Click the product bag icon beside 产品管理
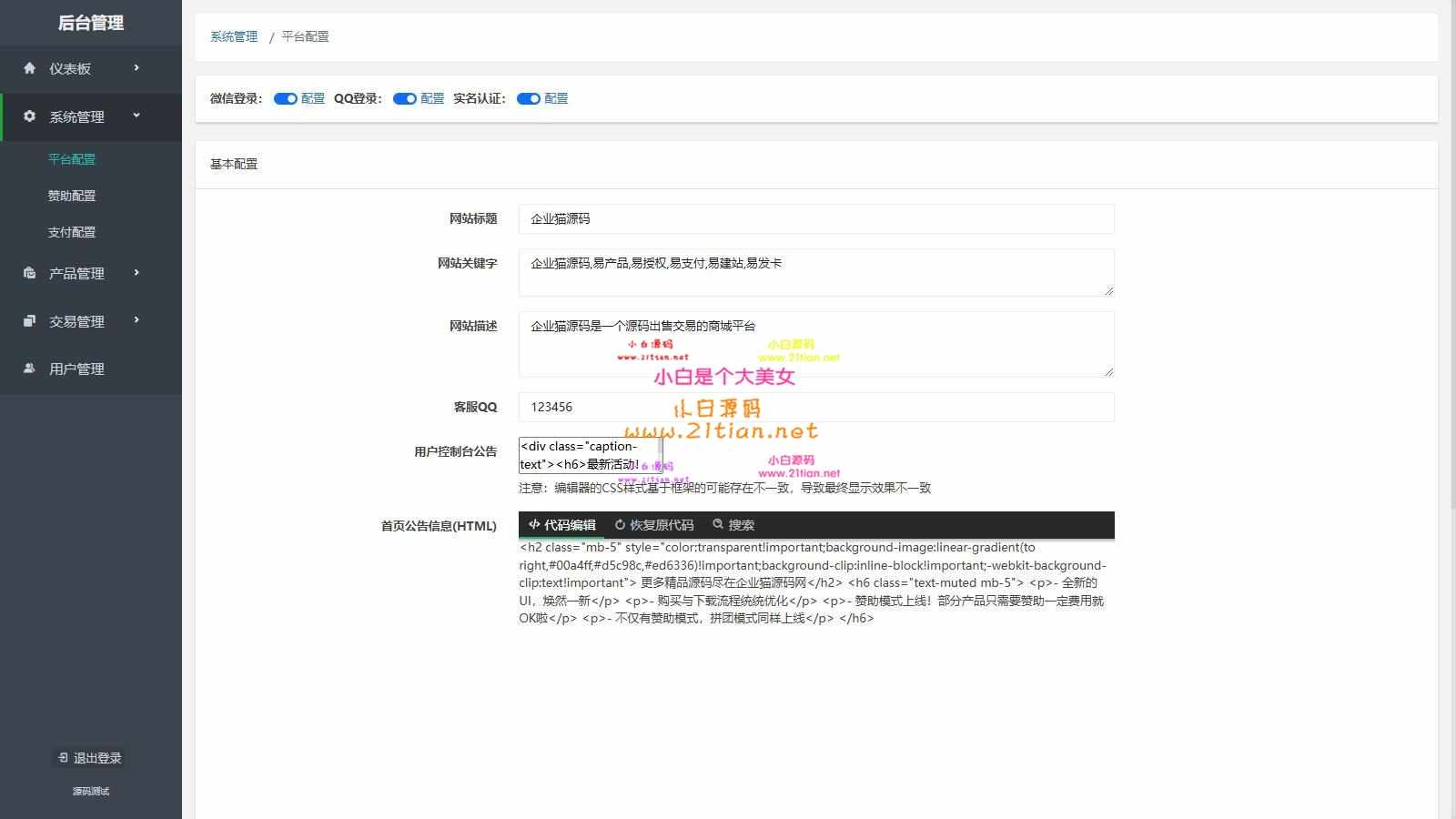 28,273
